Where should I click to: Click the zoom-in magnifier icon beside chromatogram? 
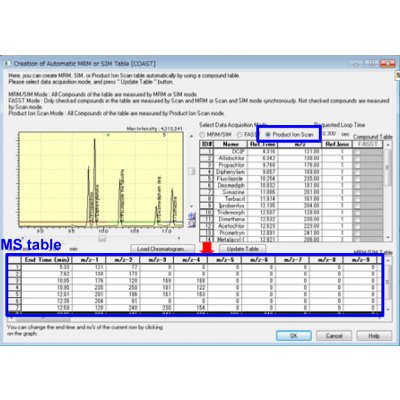[192, 216]
